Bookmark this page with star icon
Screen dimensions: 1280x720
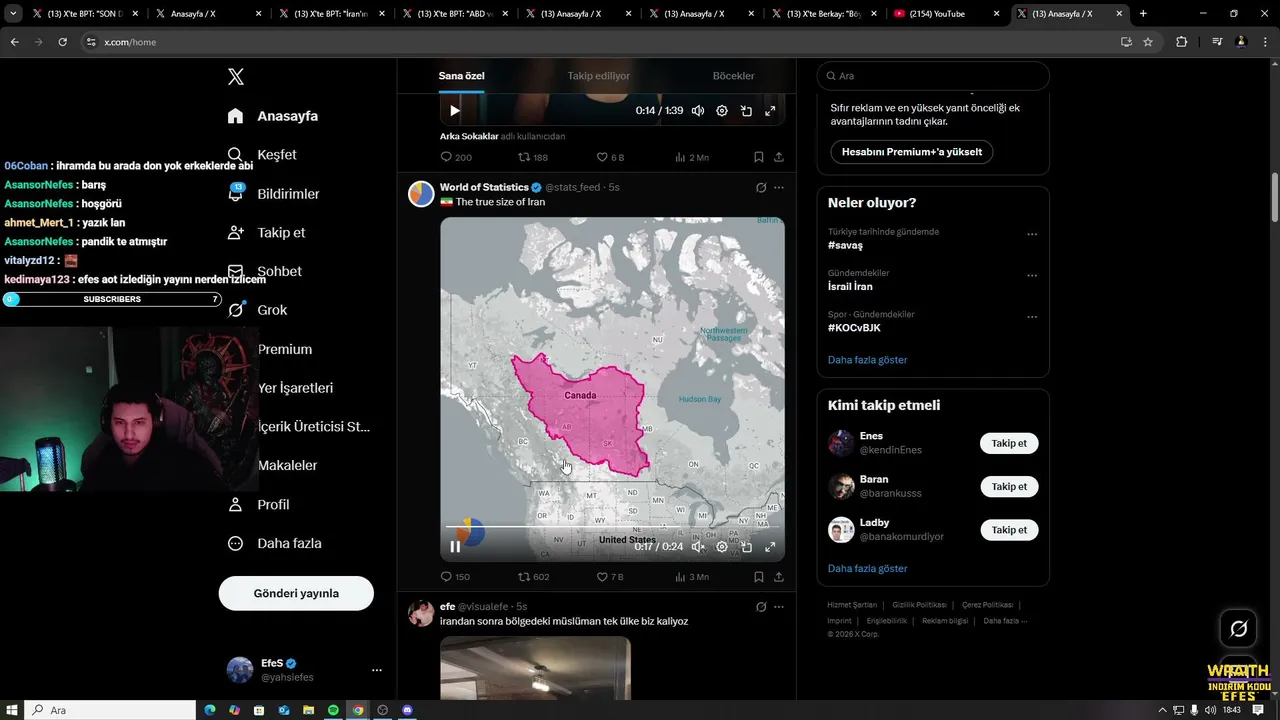[1148, 42]
